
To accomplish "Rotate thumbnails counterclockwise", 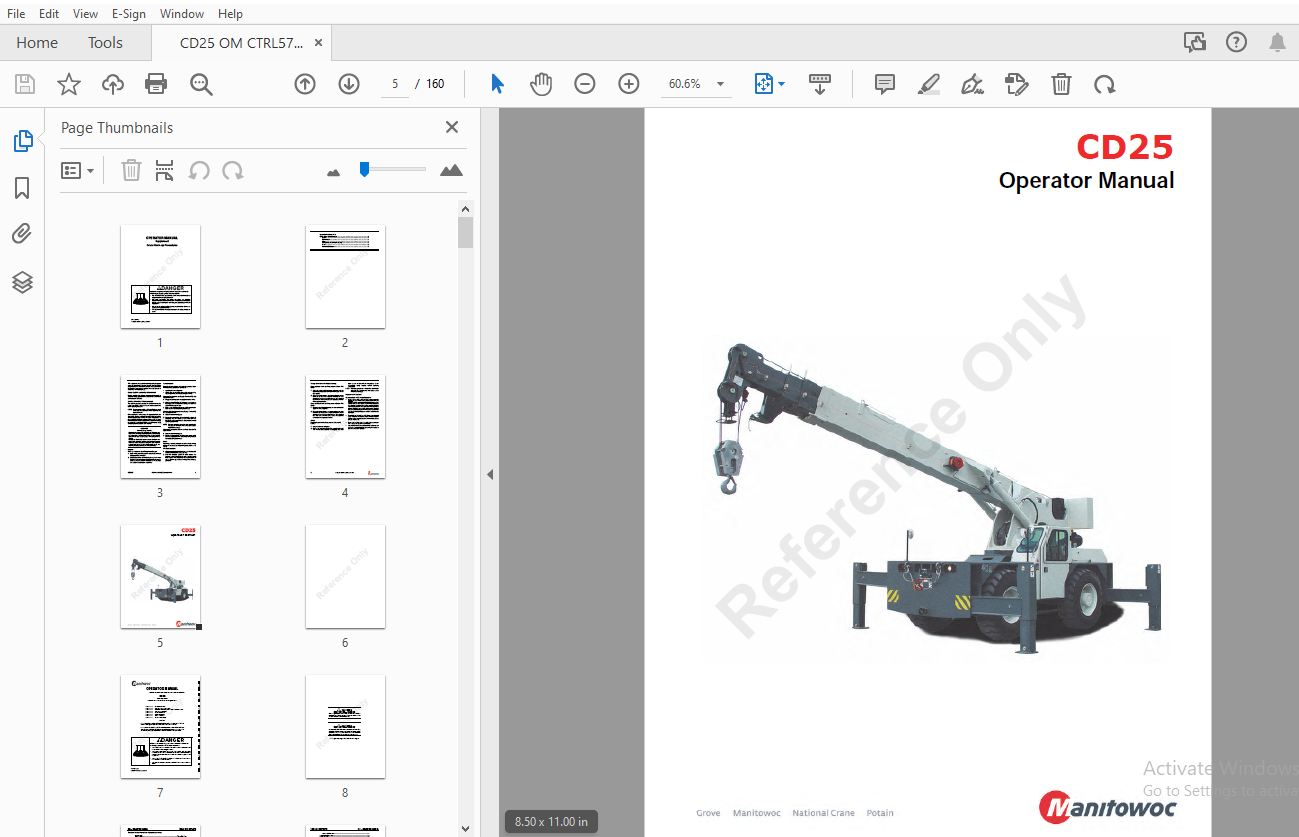I will [x=199, y=171].
